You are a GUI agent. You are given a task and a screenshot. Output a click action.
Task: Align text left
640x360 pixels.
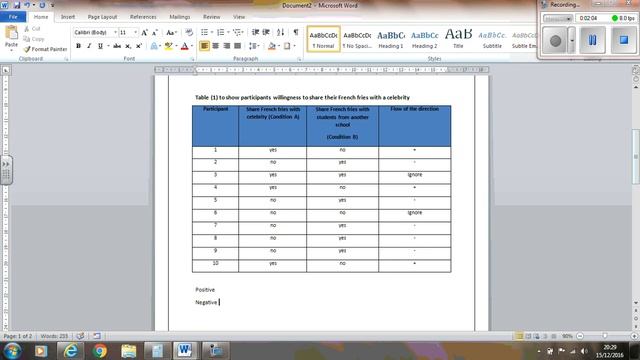point(204,46)
